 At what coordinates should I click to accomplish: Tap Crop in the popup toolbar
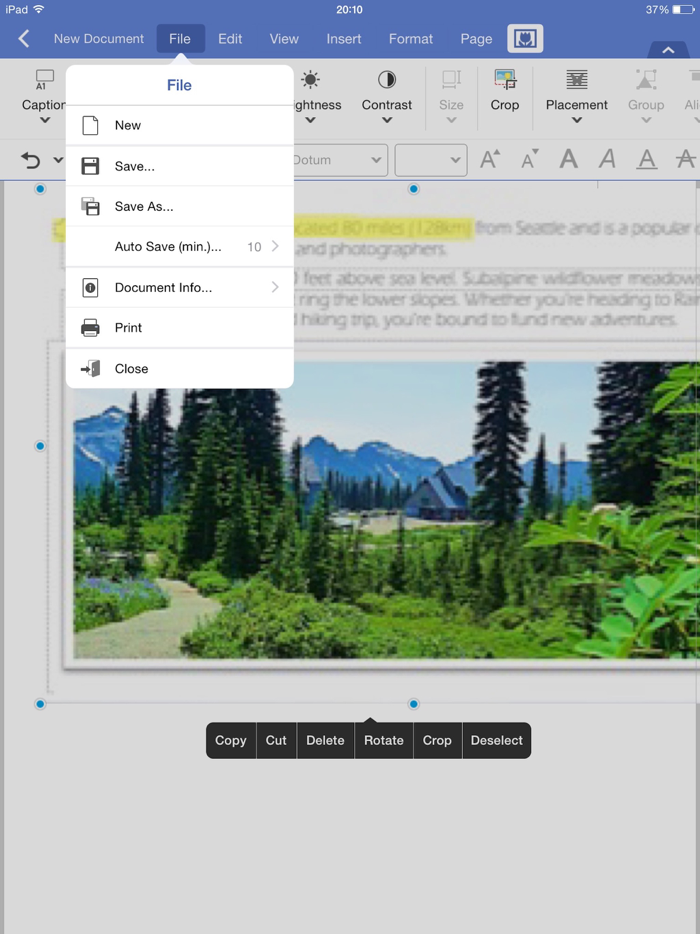coord(437,740)
